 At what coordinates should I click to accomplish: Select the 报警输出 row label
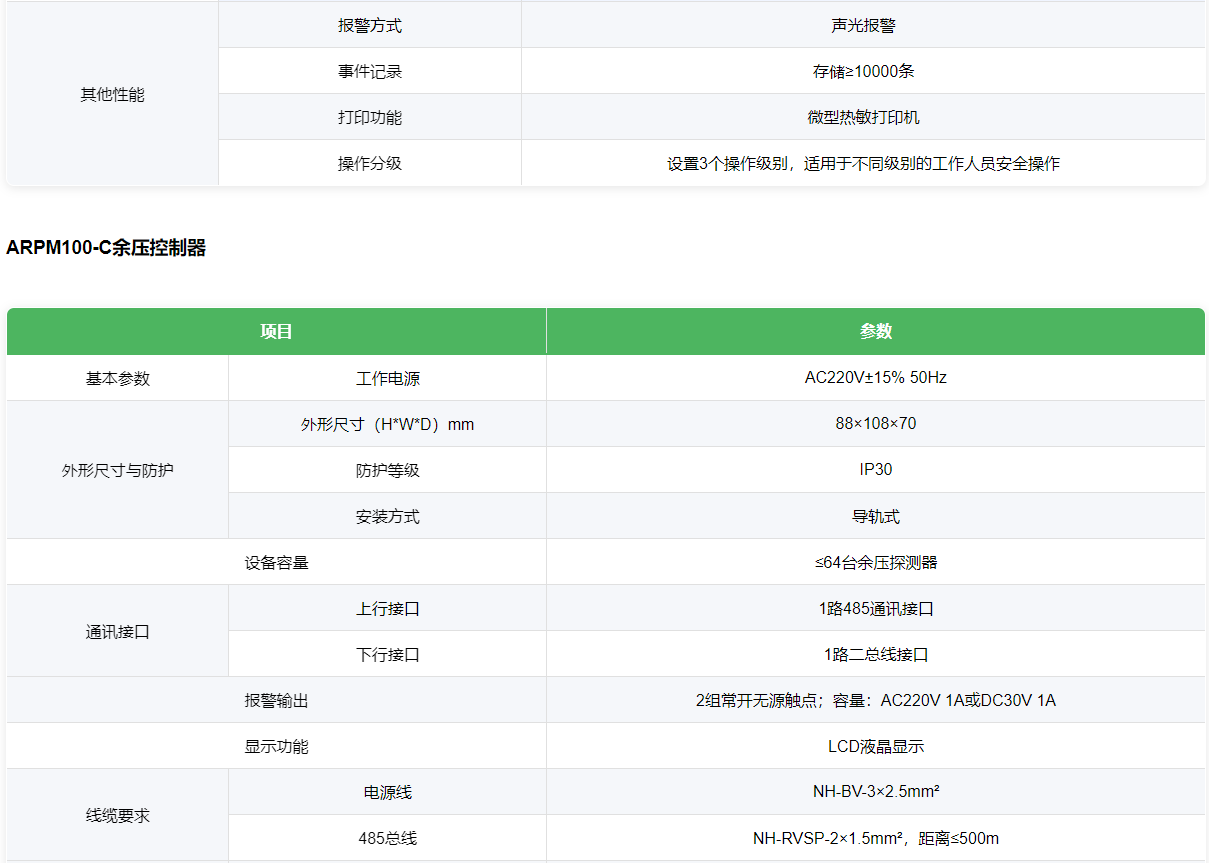tap(276, 700)
